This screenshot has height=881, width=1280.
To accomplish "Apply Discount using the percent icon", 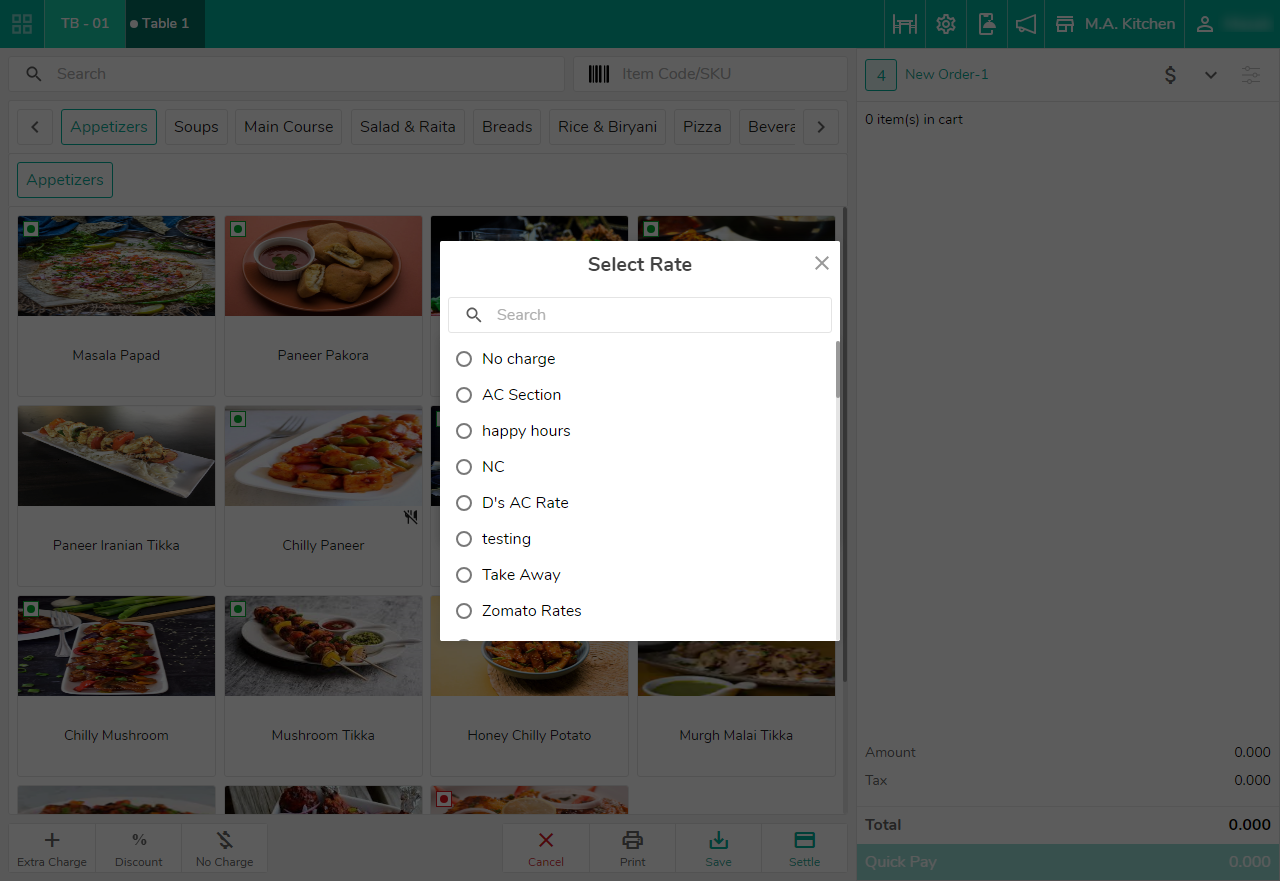I will coord(139,840).
